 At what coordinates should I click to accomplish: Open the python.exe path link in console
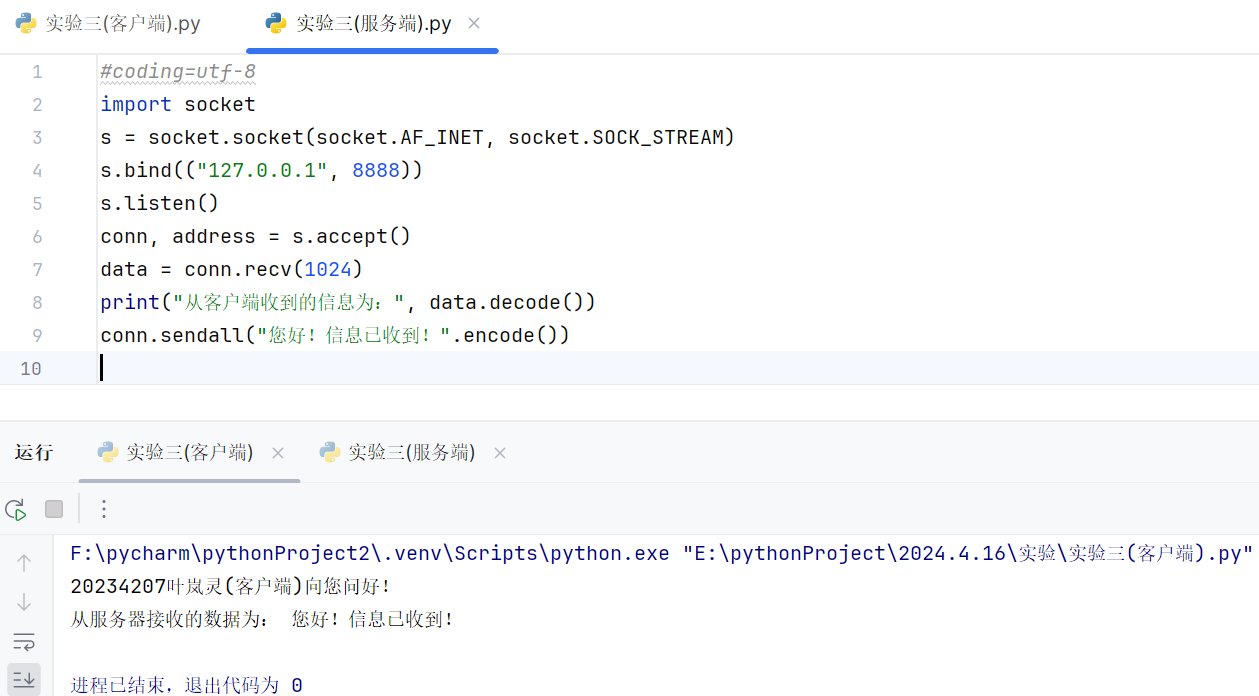click(369, 554)
